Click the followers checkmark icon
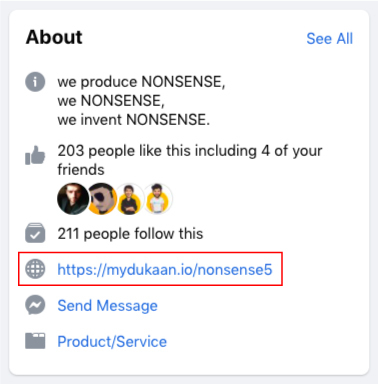This screenshot has height=384, width=378. [x=35, y=233]
